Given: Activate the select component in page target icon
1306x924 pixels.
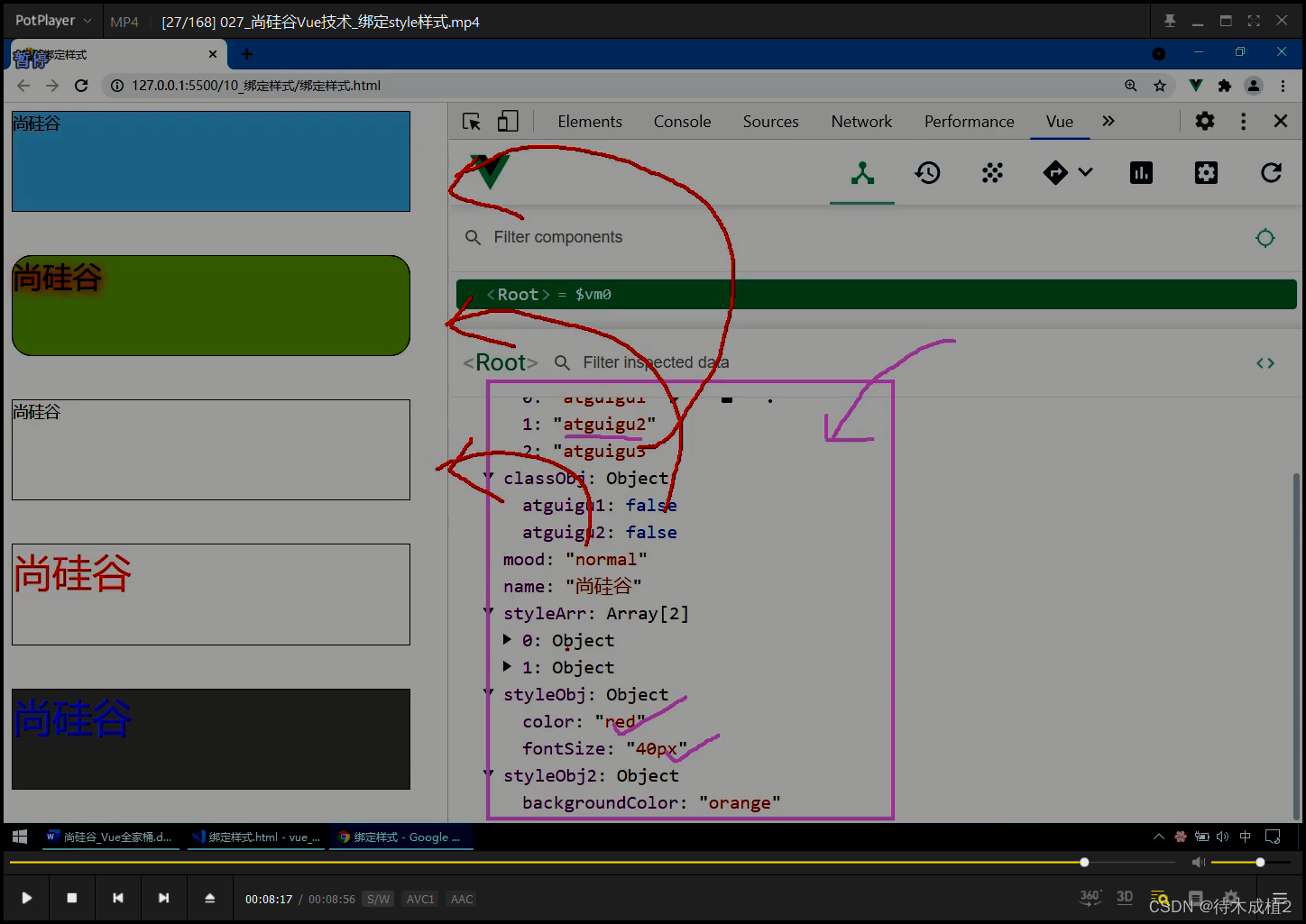Looking at the screenshot, I should coord(1265,237).
